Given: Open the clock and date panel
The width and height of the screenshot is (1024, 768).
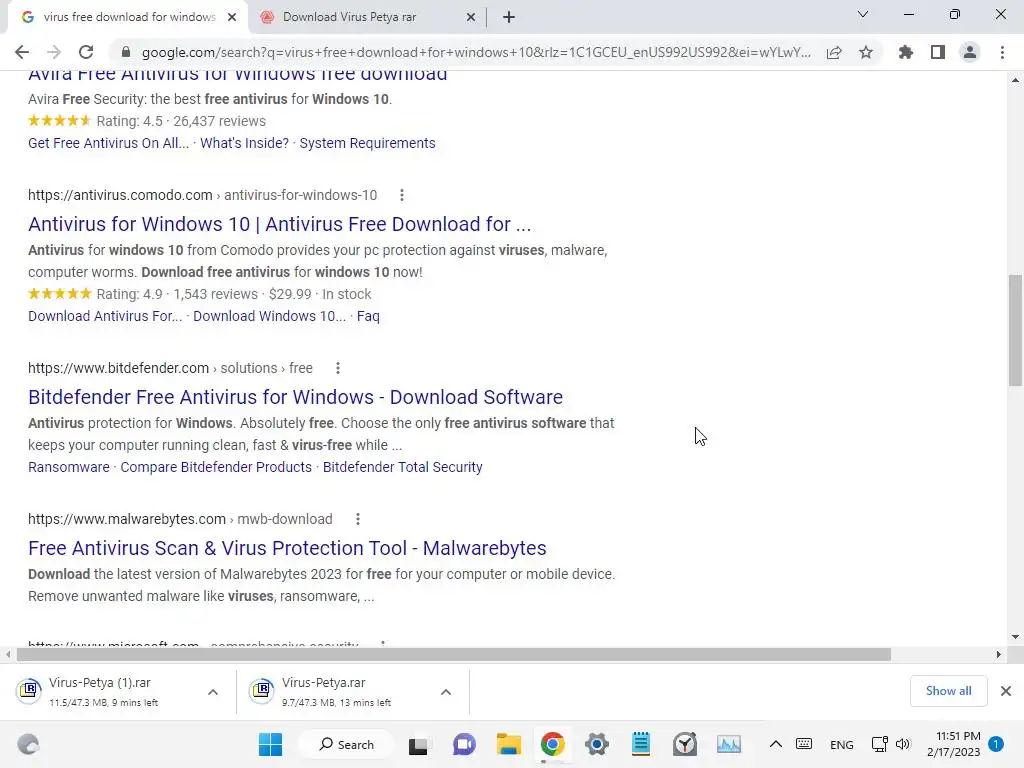Looking at the screenshot, I should 953,744.
